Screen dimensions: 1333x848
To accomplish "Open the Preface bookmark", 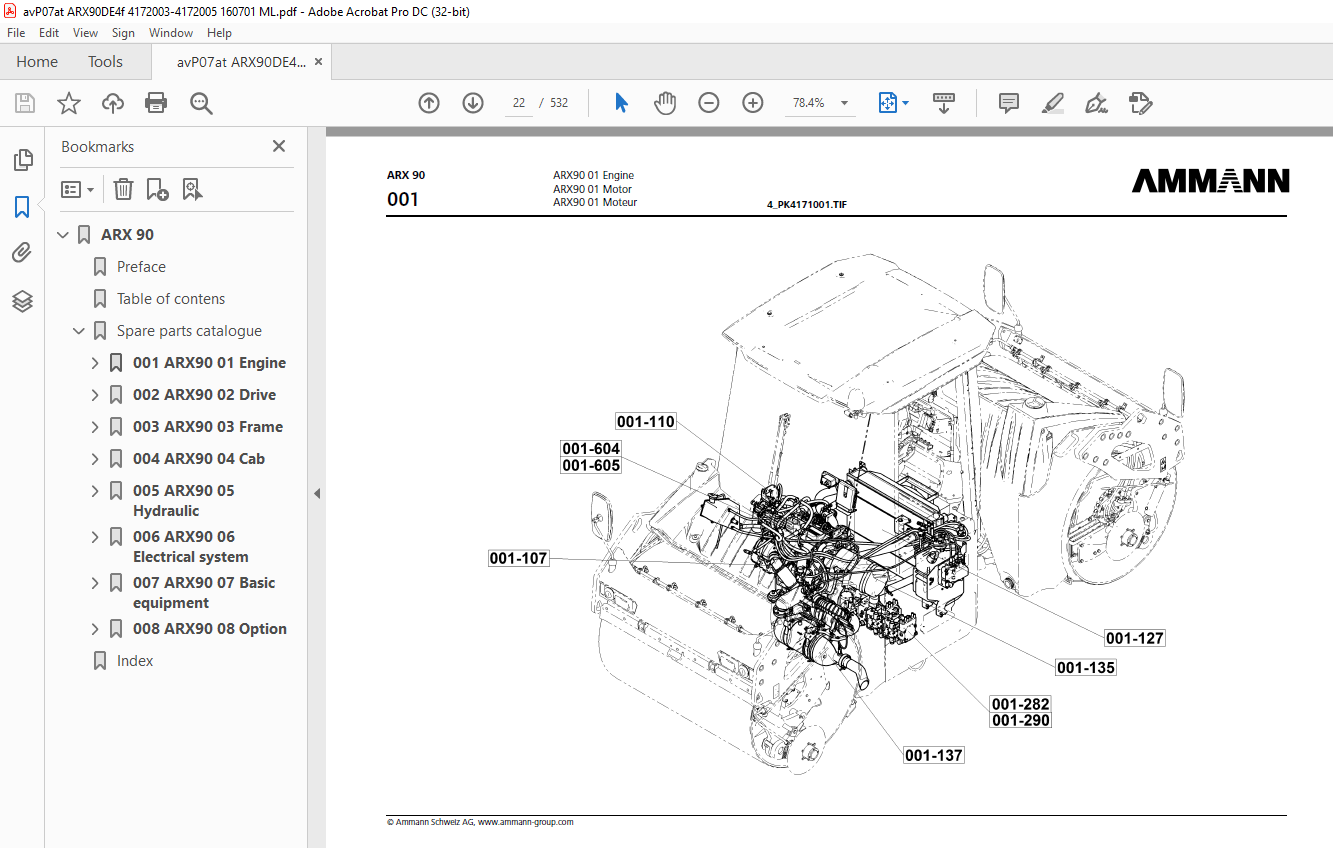I will tap(141, 267).
